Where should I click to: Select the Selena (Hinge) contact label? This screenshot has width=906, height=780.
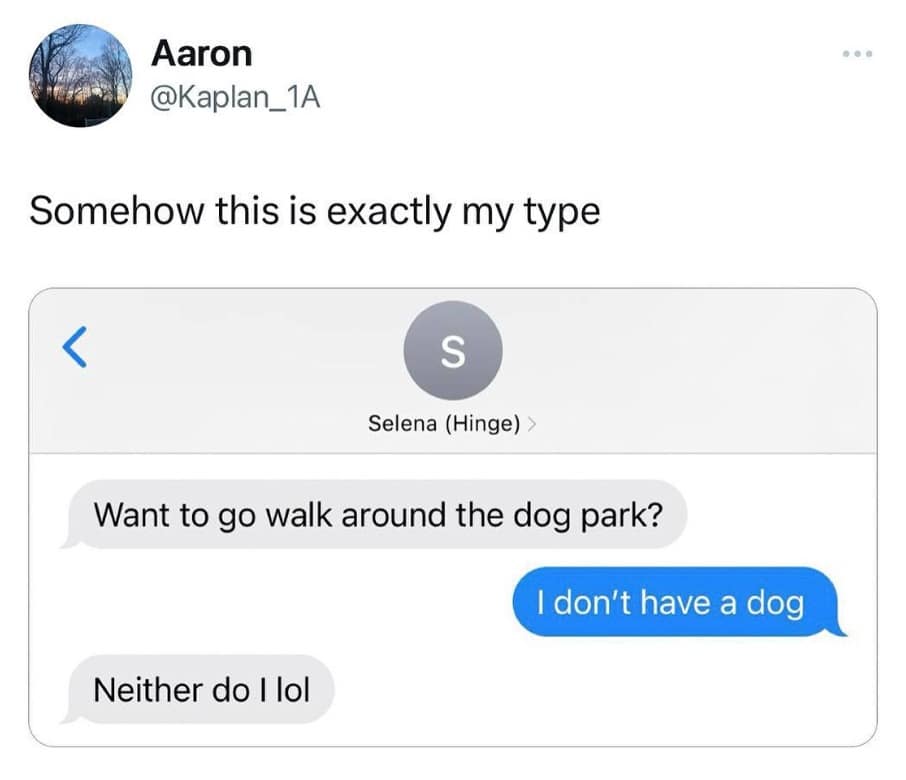(x=444, y=424)
